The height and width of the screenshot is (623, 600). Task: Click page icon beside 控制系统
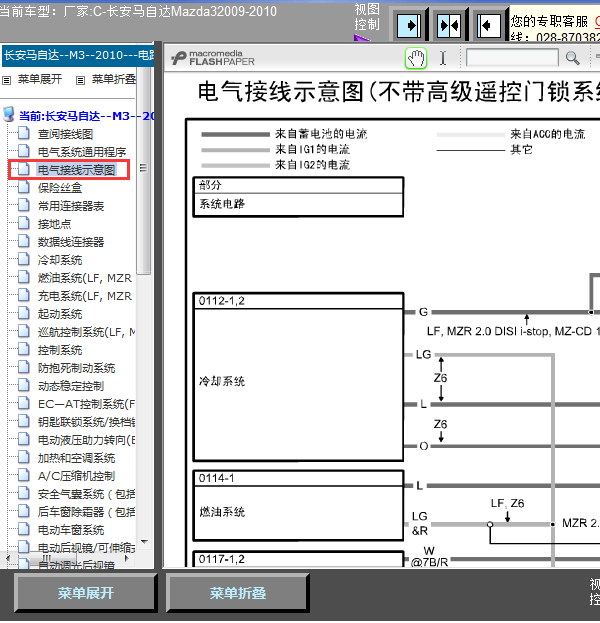(24, 349)
